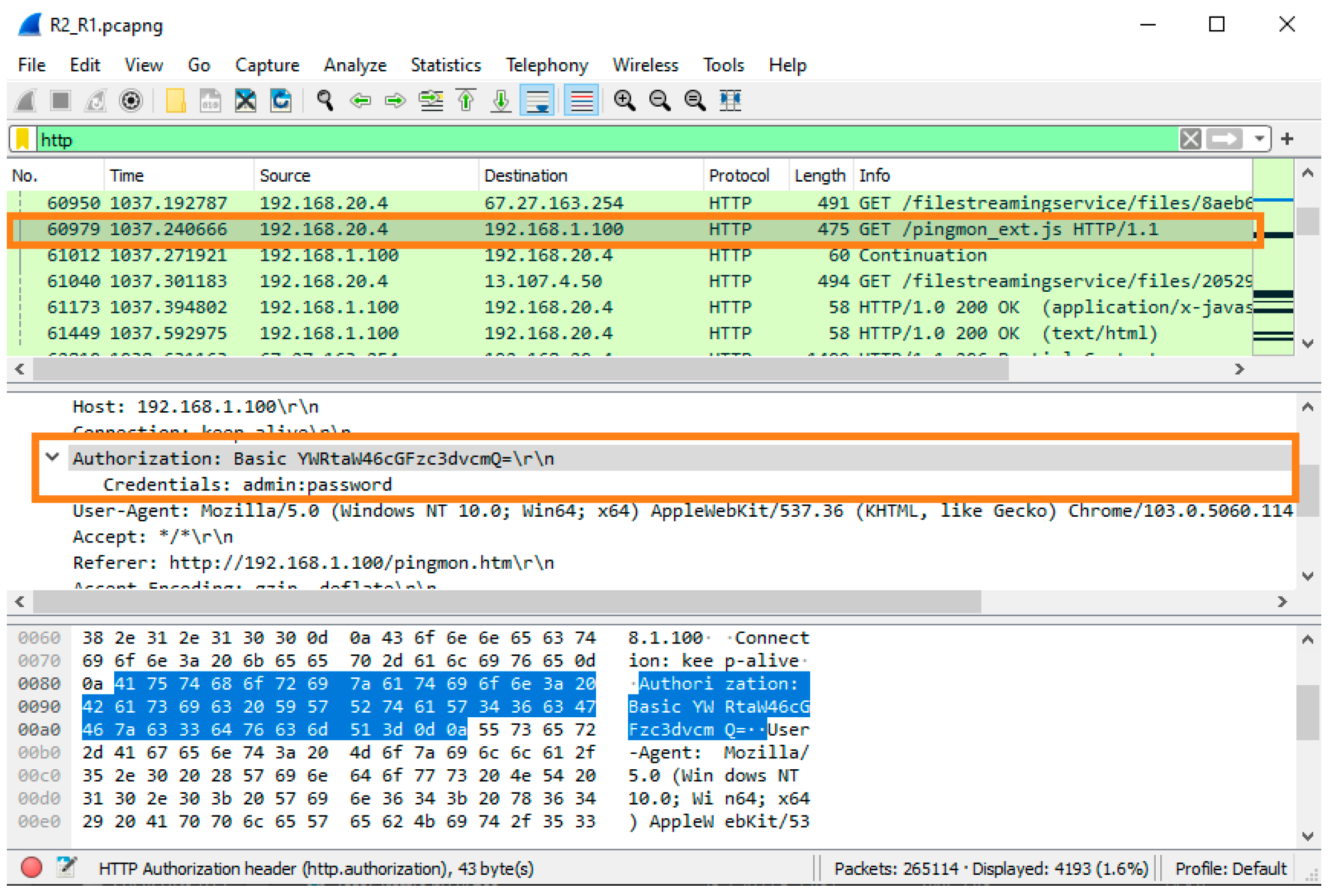Screen dimensions: 1335x896
Task: Click the display filter bookmark icon
Action: pos(23,139)
